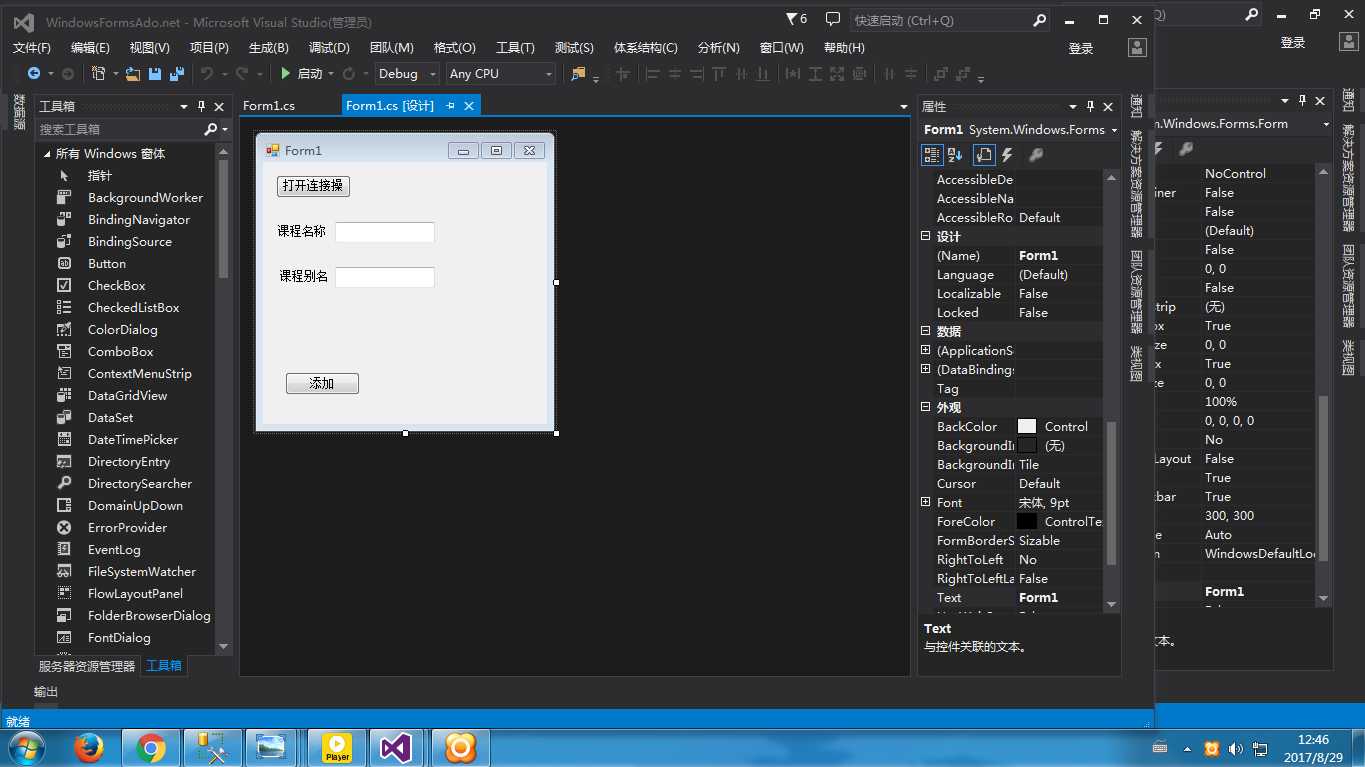Viewport: 1365px width, 767px height.
Task: Click the Align to Grid layout icon
Action: (x=623, y=74)
